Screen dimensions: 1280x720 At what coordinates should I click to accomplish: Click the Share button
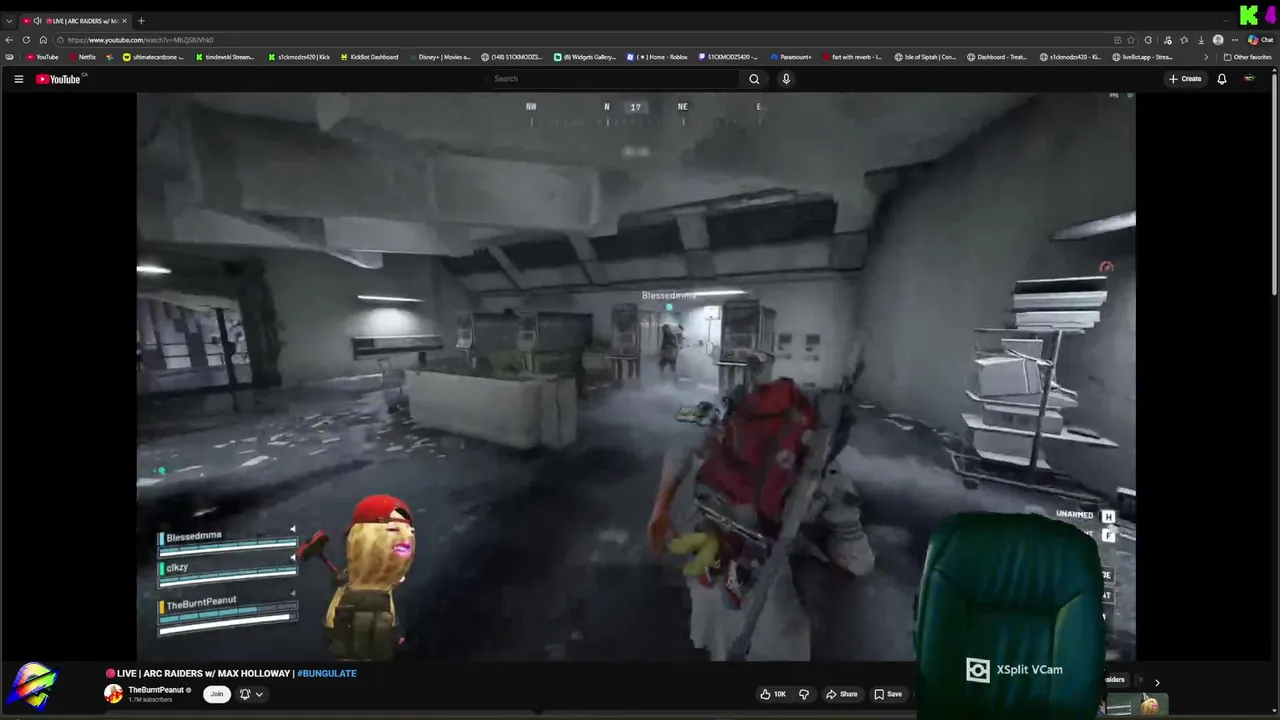pos(841,694)
